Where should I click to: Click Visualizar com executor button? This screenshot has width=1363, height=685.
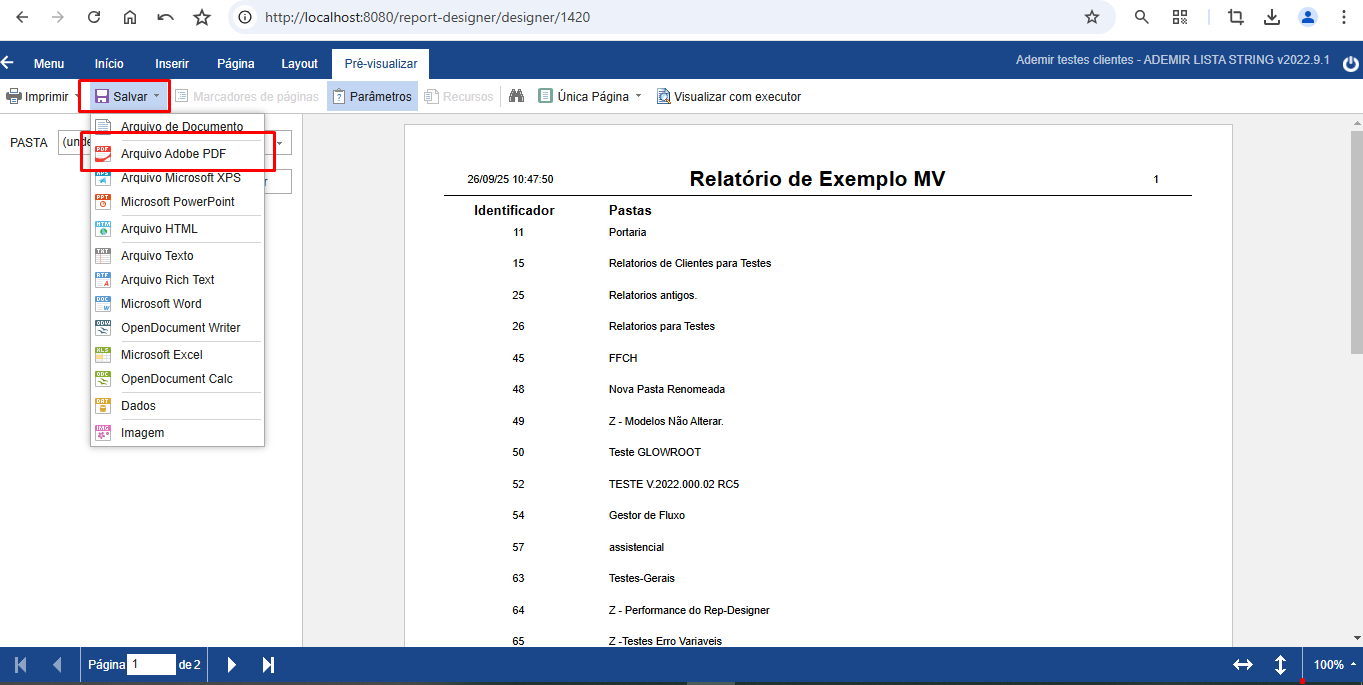coord(729,97)
